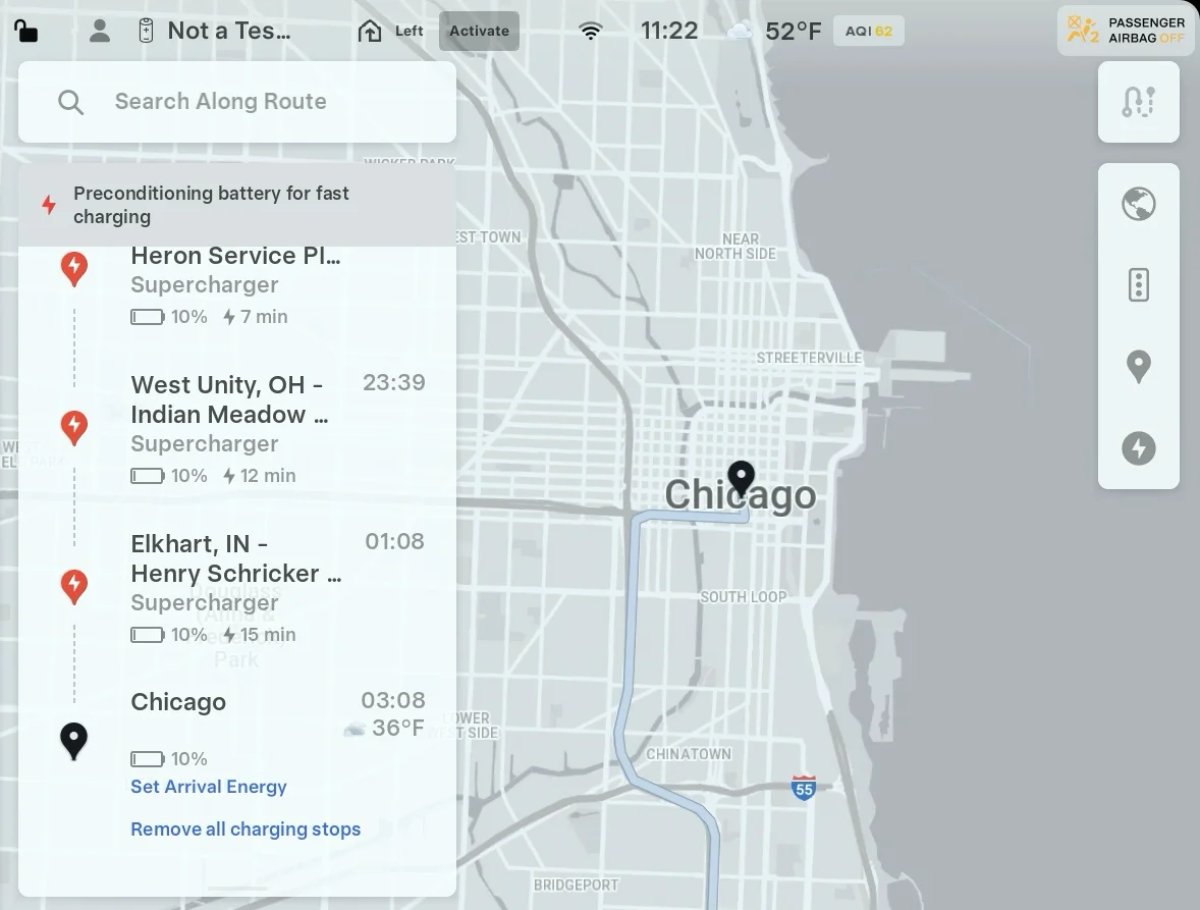Screen dimensions: 1200x910
Task: Focus the Search Along Route field
Action: tap(237, 102)
